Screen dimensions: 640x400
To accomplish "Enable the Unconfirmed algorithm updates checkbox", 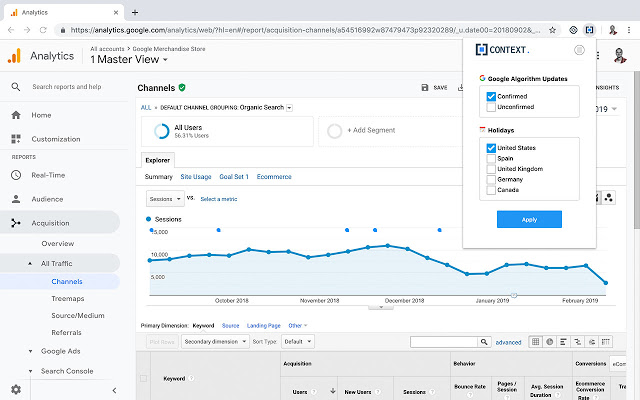I will point(491,106).
